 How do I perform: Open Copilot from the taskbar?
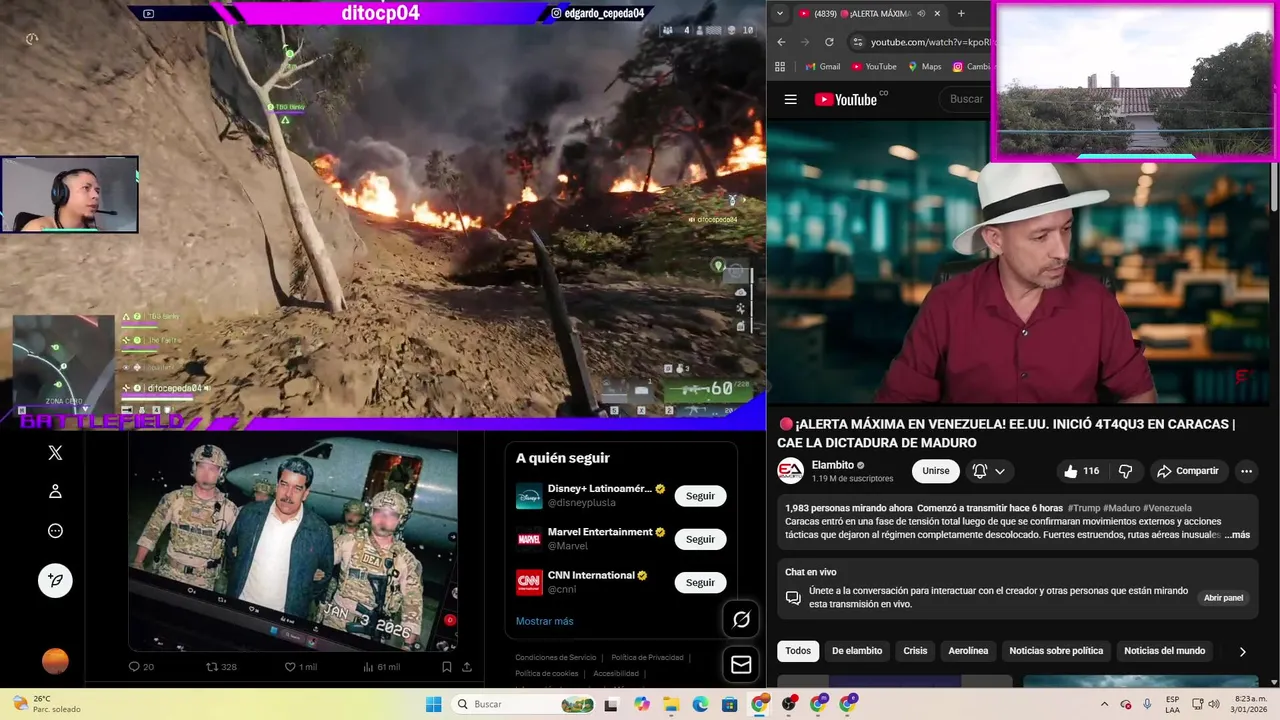coord(641,704)
